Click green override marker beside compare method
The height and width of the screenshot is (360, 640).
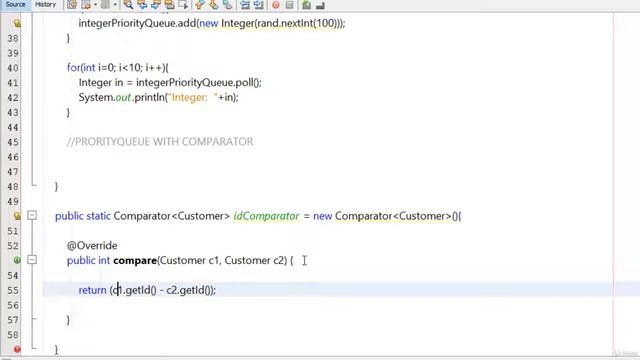17,260
